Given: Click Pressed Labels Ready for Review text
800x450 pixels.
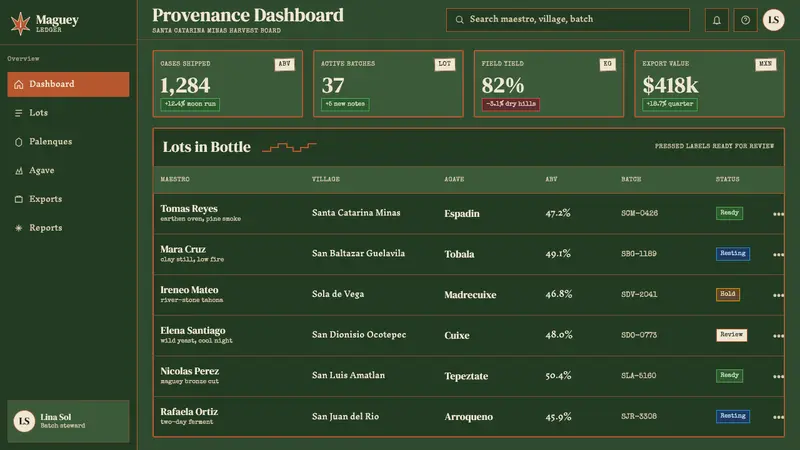Looking at the screenshot, I should [x=714, y=146].
